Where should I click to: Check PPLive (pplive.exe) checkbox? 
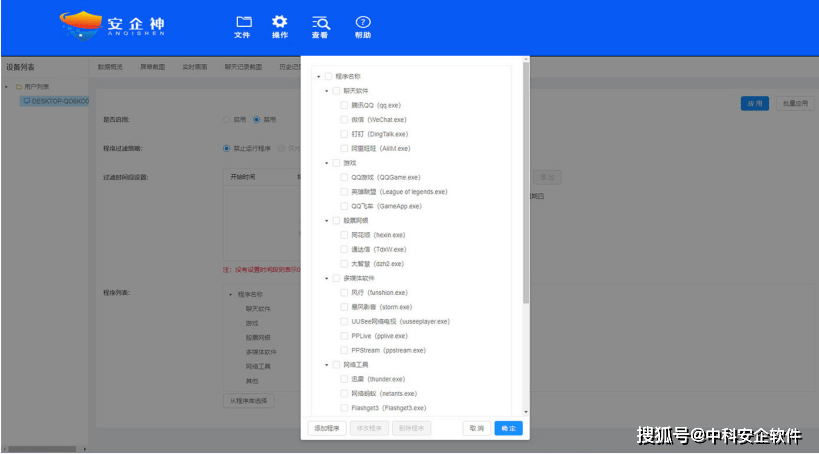(x=344, y=336)
